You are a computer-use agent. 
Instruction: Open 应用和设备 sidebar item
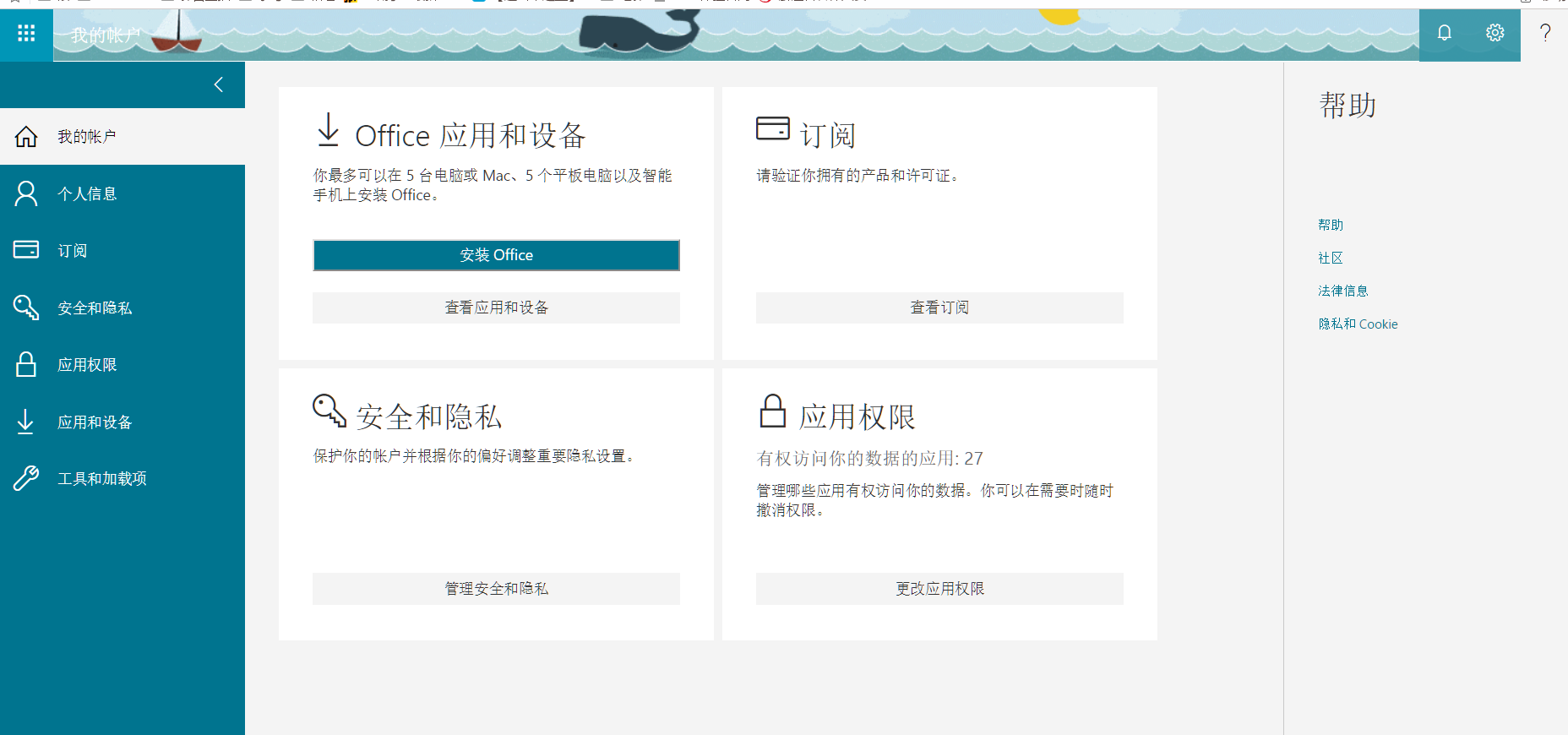point(122,422)
